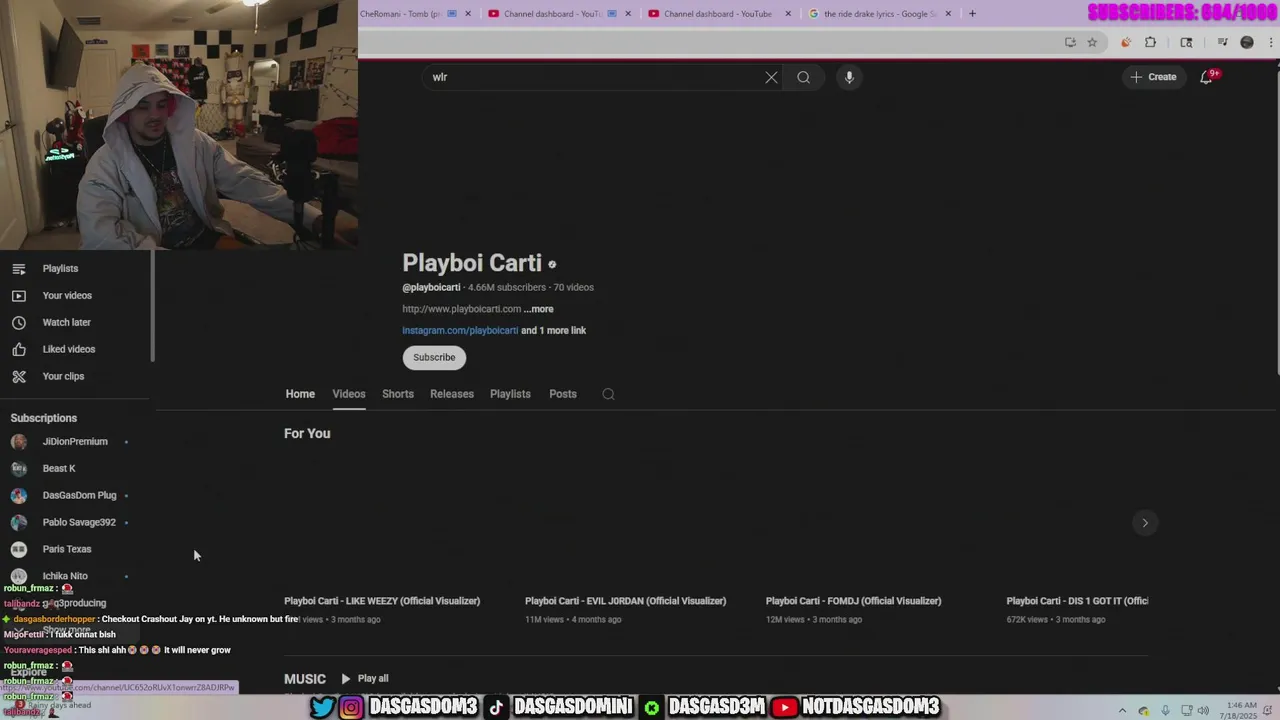
Task: Open the Chrome profile avatar
Action: tap(1247, 42)
